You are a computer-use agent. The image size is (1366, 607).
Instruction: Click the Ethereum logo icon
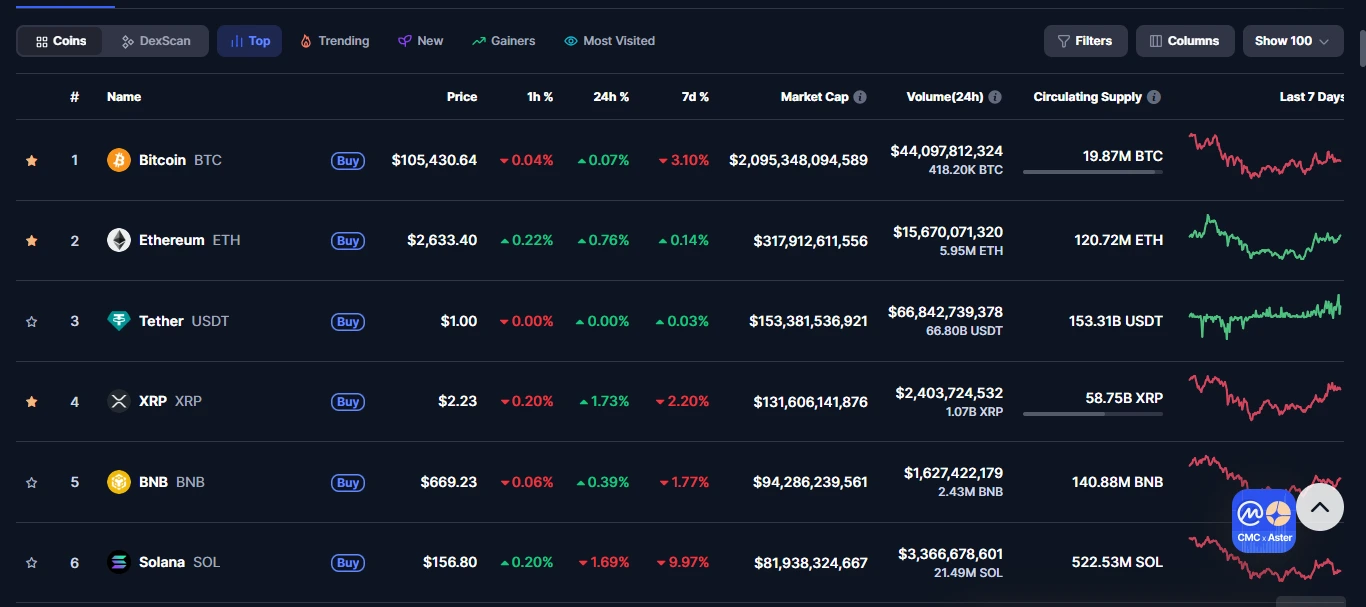point(119,240)
